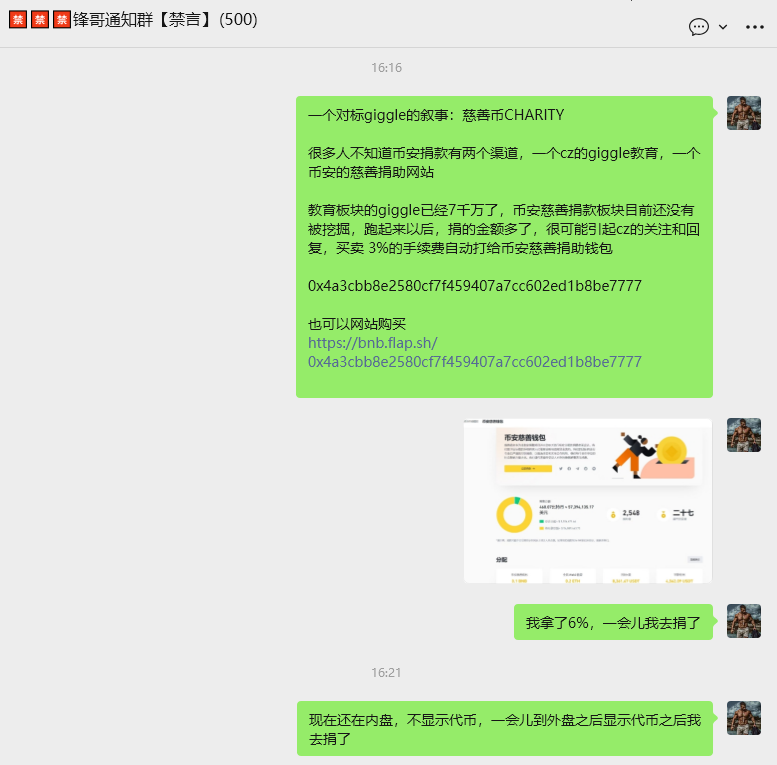Click sender avatar beside the image message

pyautogui.click(x=744, y=435)
